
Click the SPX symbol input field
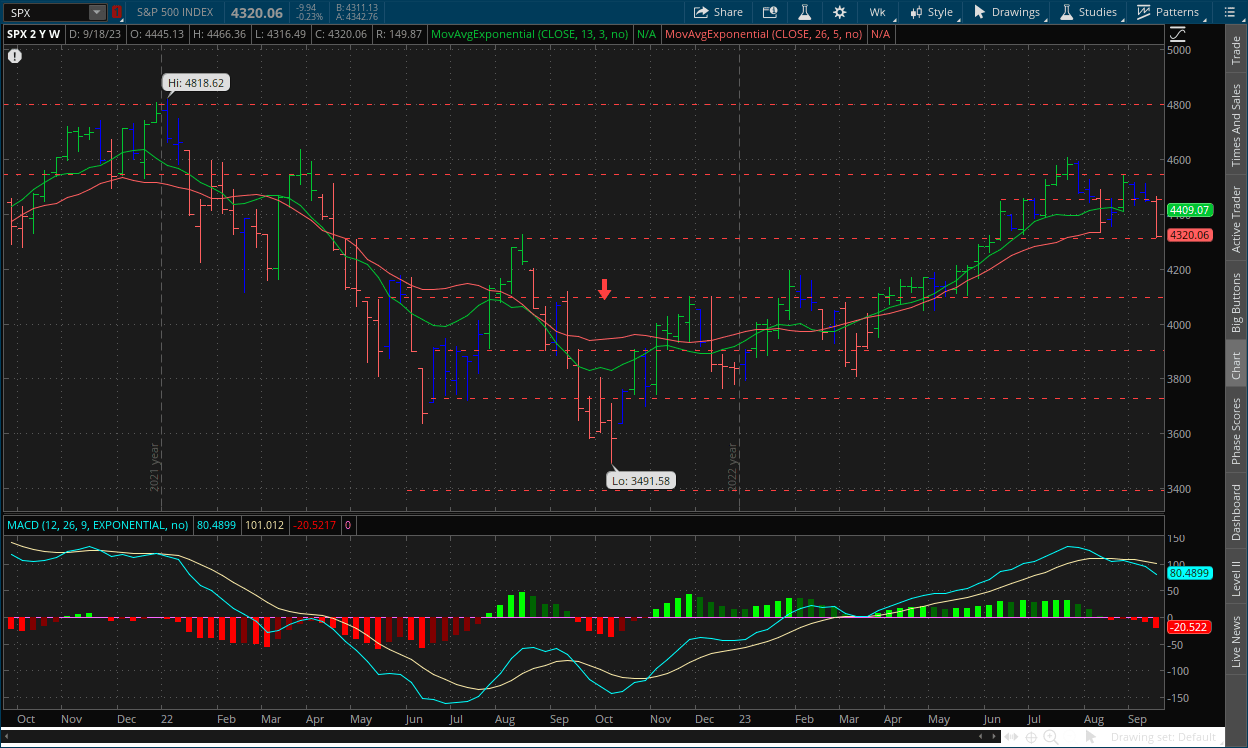(46, 12)
